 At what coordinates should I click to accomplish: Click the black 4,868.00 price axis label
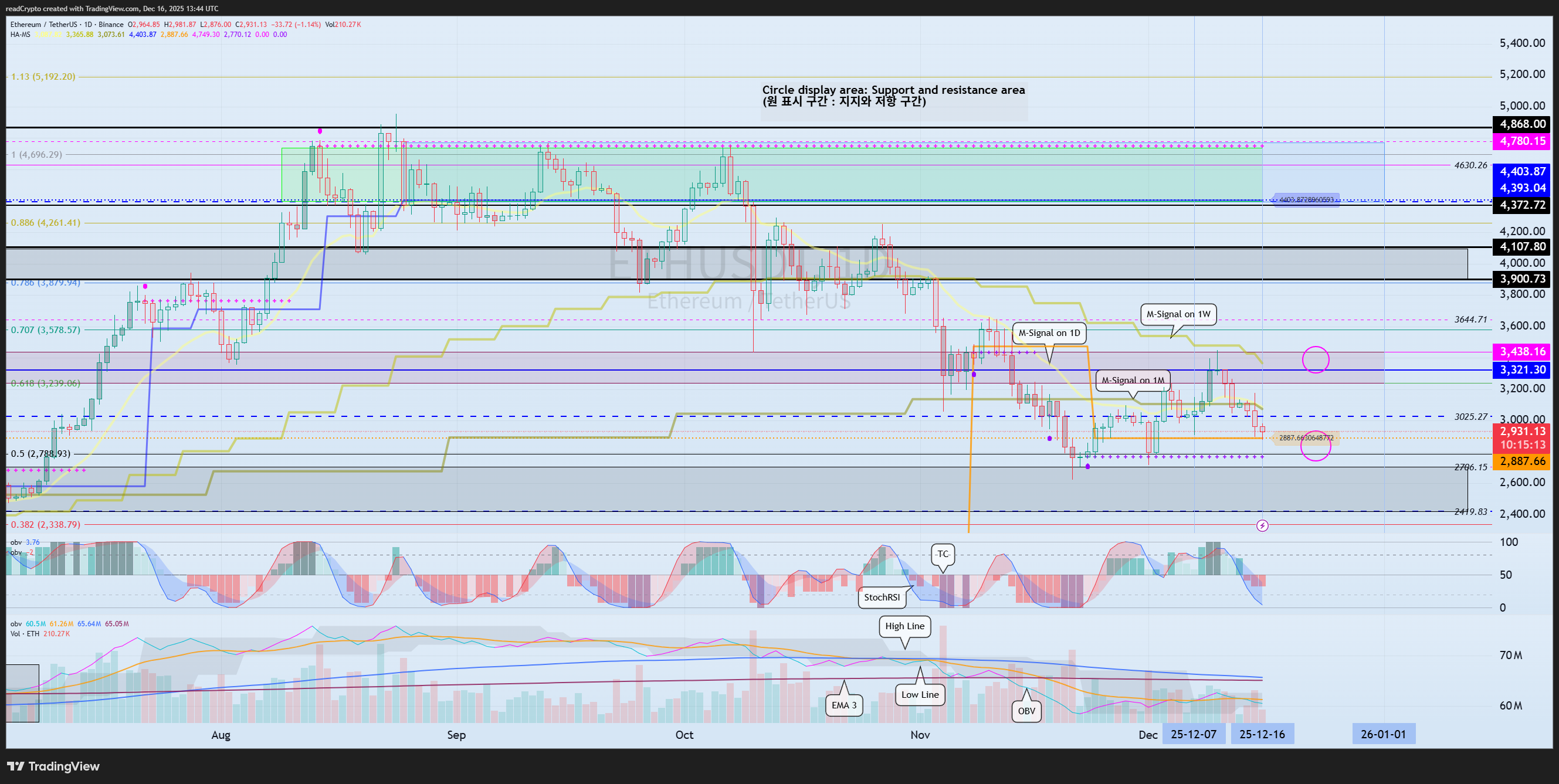[1521, 124]
